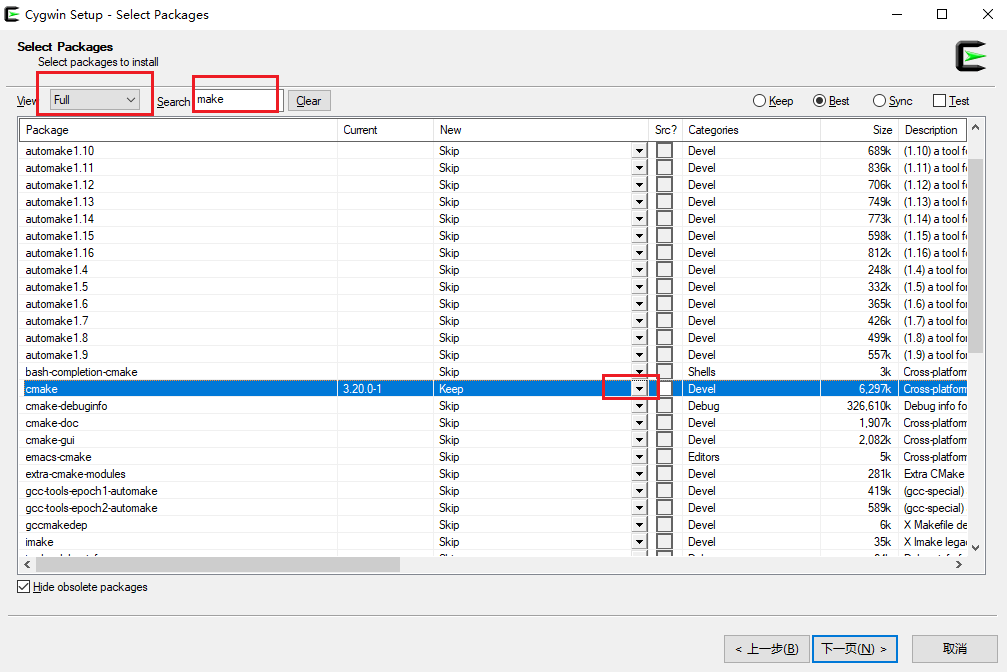The width and height of the screenshot is (1007, 672).
Task: Click the Size column header
Action: click(x=859, y=130)
